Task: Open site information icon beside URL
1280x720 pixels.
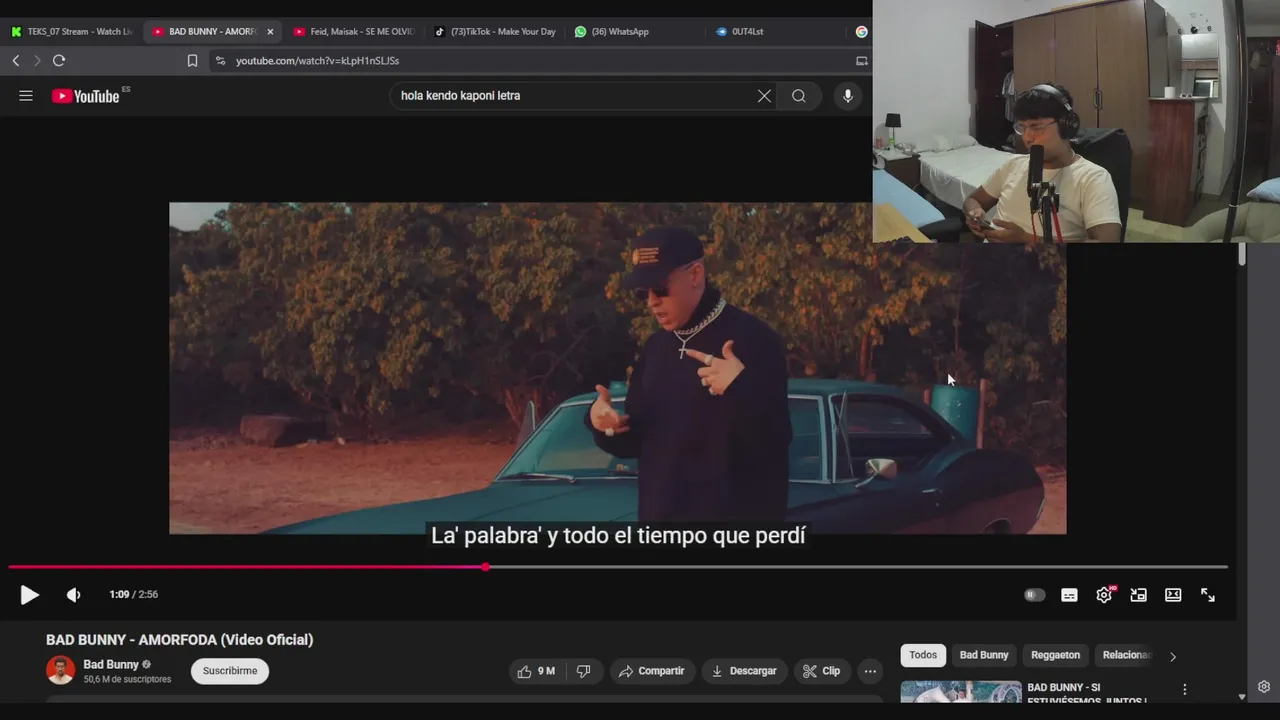Action: (x=220, y=61)
